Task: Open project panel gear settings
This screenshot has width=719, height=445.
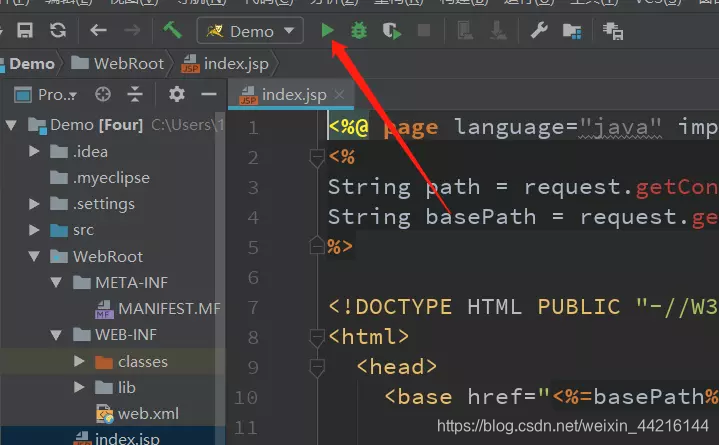Action: (x=177, y=95)
